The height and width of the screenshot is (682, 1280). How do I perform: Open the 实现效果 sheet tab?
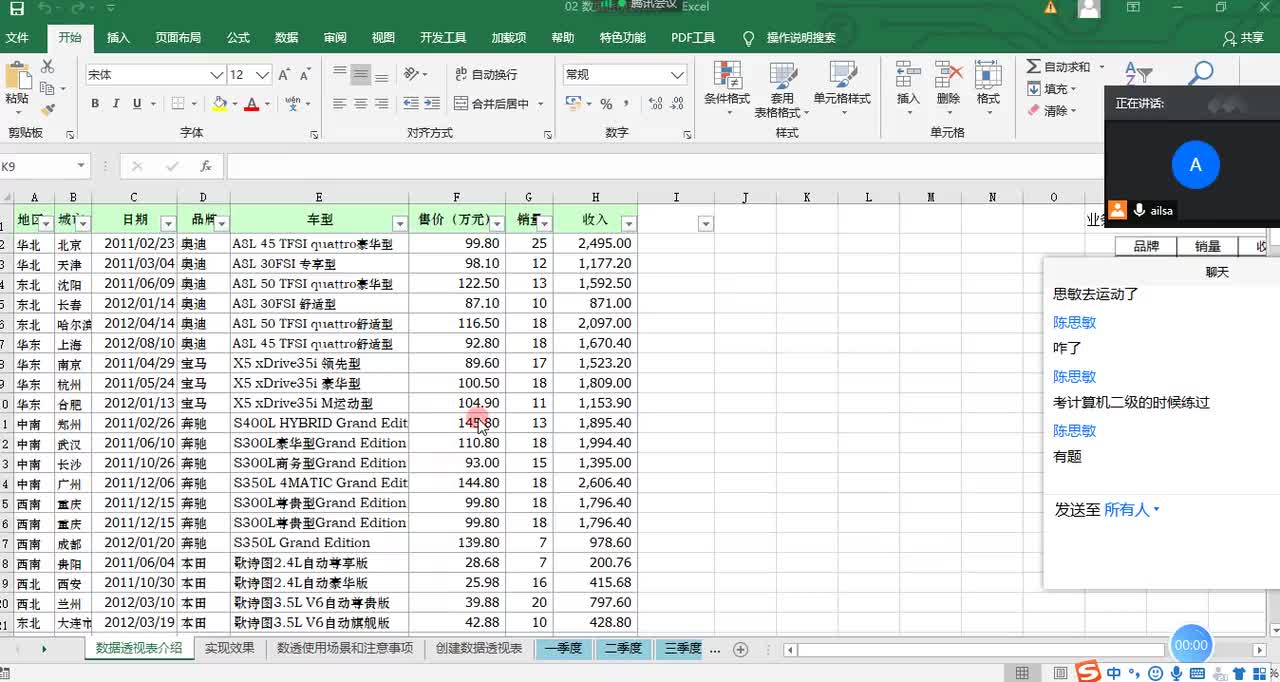coord(230,648)
